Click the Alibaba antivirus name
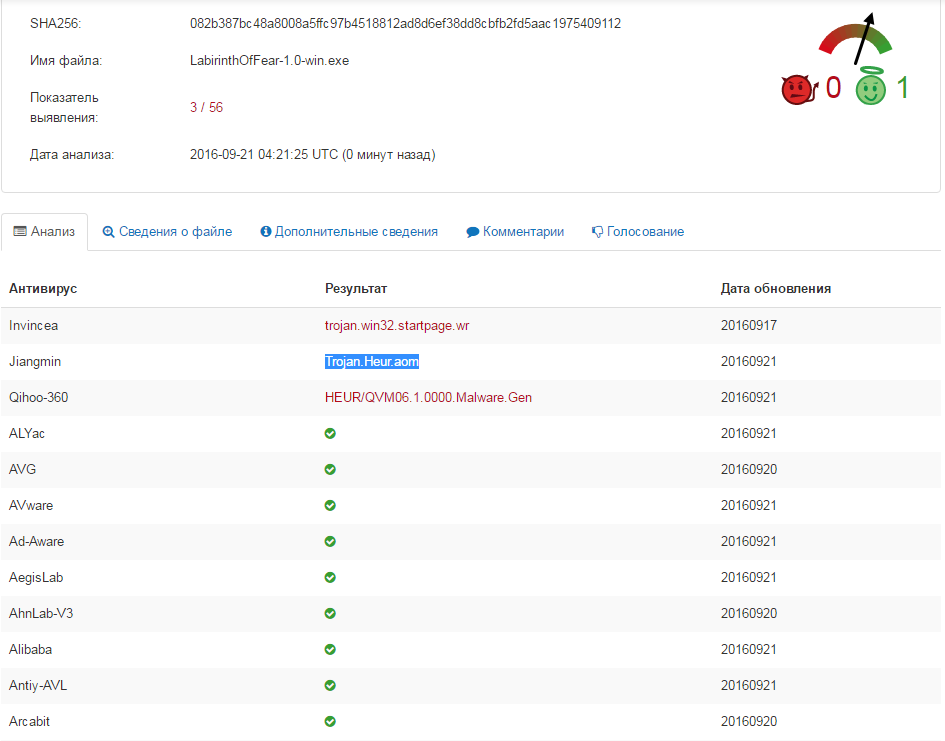The height and width of the screenshot is (741, 945). pos(30,649)
